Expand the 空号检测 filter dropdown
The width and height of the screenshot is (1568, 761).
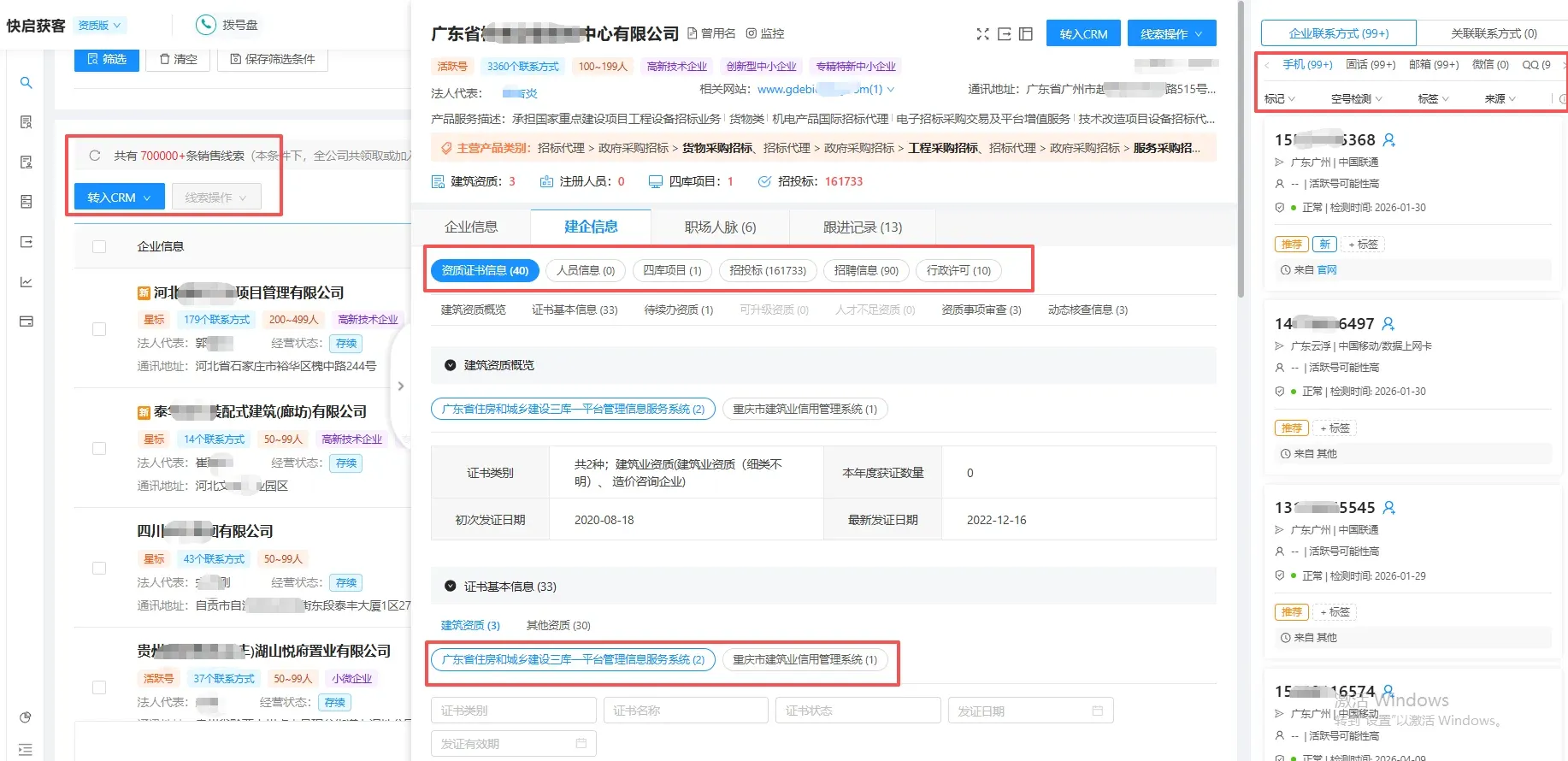click(x=1356, y=99)
